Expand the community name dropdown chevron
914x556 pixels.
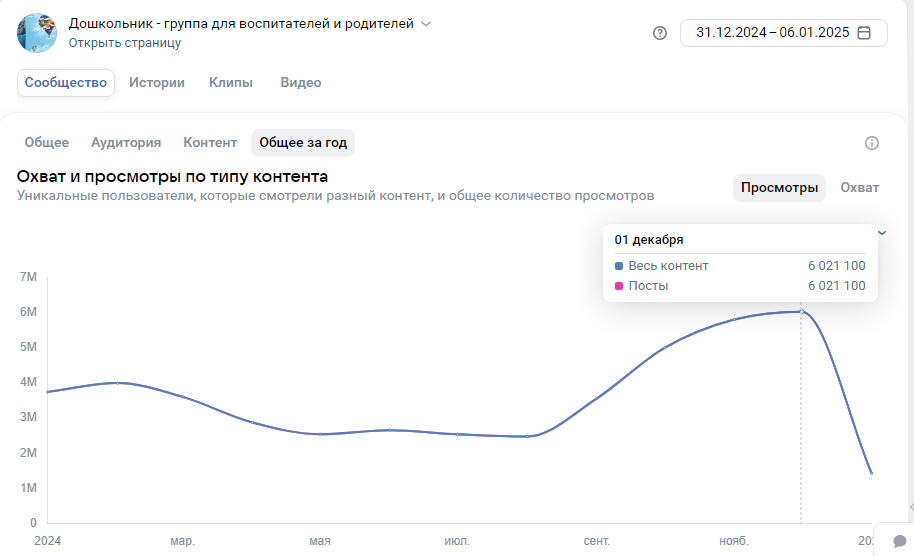pos(426,24)
